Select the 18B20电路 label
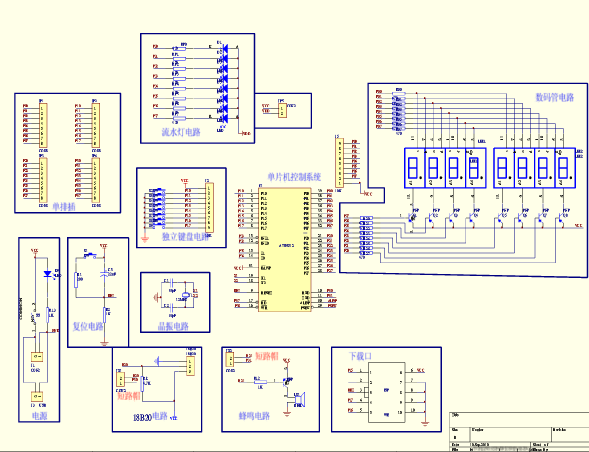This screenshot has height=452, width=589. click(x=150, y=416)
